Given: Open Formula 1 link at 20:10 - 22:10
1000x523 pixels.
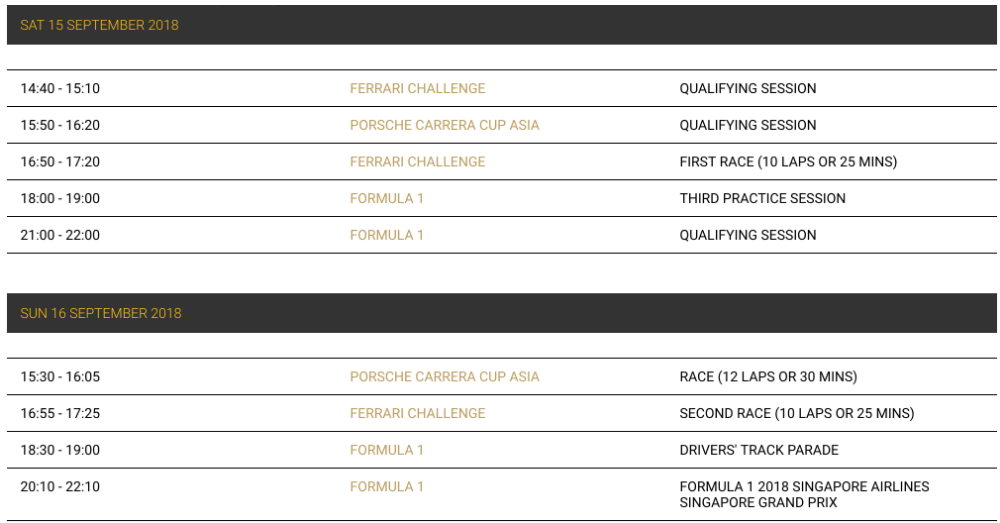Looking at the screenshot, I should coord(386,487).
